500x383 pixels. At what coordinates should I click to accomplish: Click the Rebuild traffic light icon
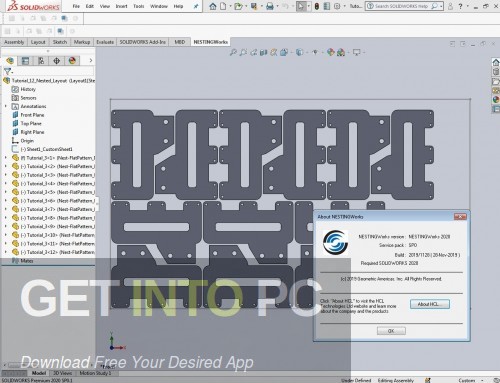click(317, 6)
